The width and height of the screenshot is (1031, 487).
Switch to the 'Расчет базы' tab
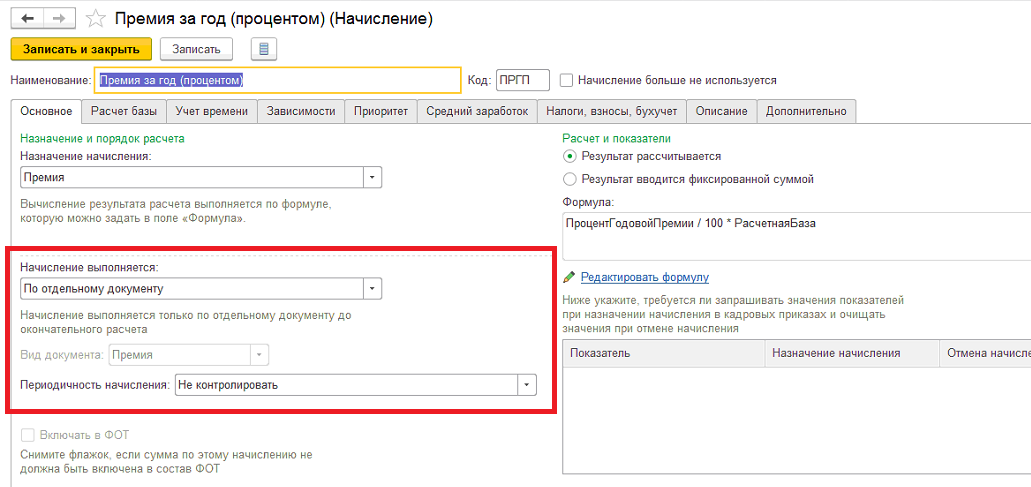pyautogui.click(x=124, y=111)
